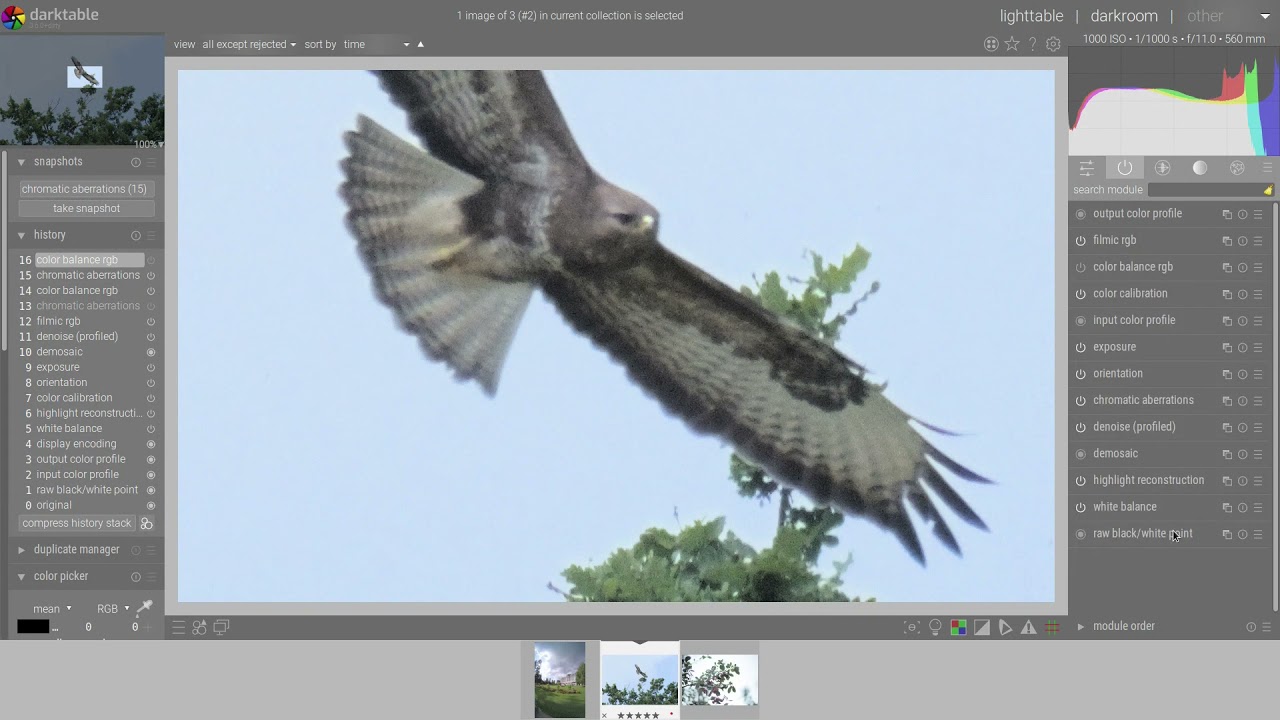
Task: Click the black color picker swatch
Action: coord(33,627)
